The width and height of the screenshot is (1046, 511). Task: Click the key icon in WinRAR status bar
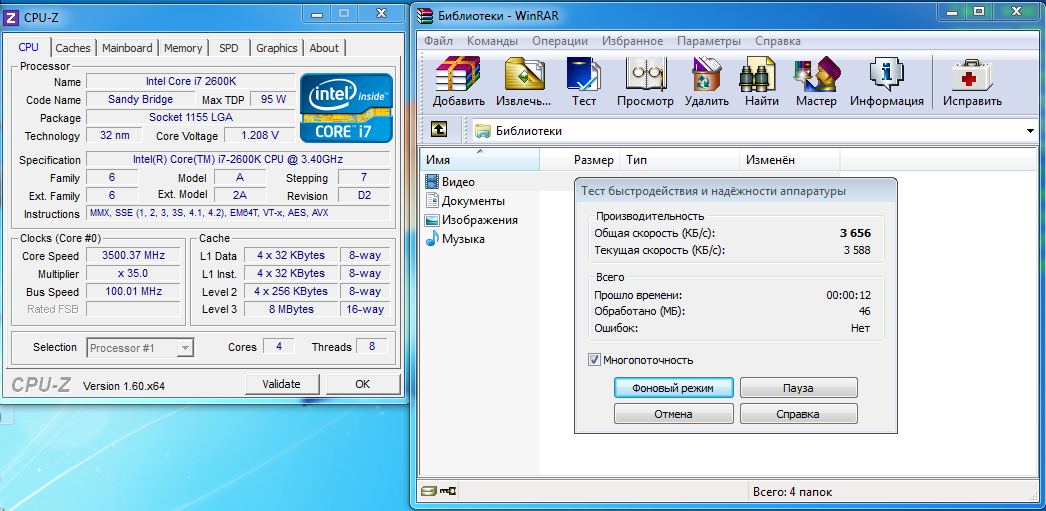click(x=447, y=492)
